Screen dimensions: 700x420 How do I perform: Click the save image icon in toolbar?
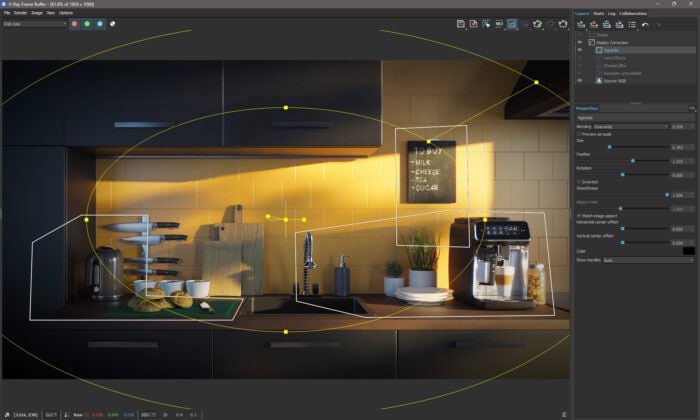(x=461, y=23)
